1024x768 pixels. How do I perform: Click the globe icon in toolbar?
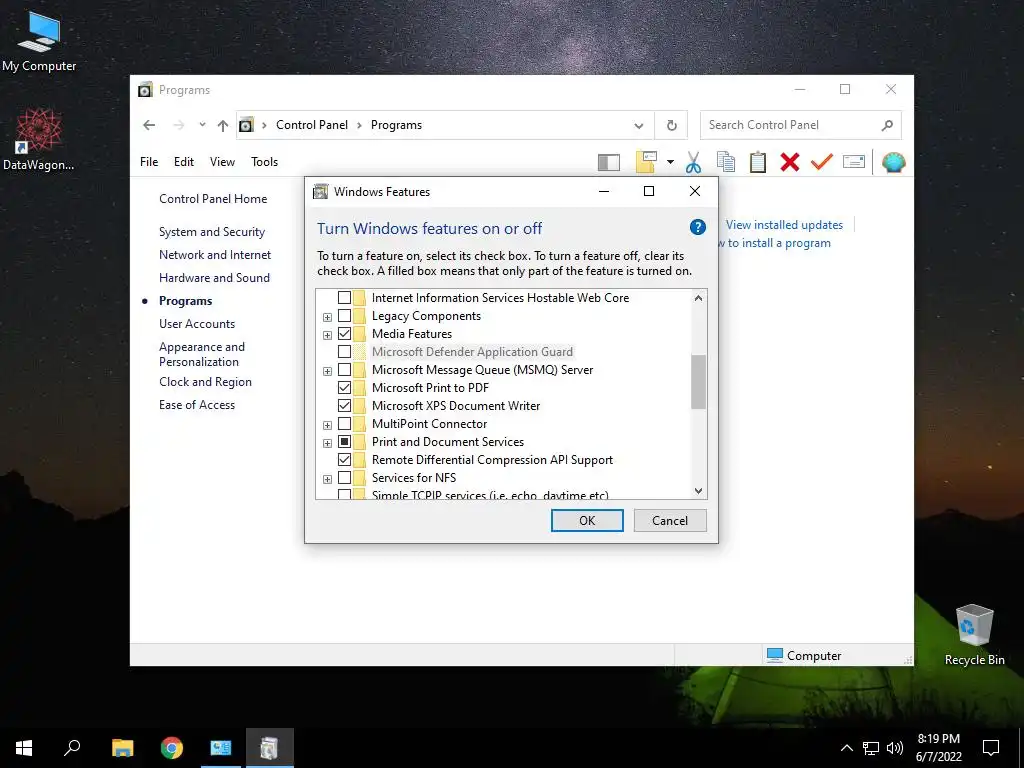pos(893,162)
